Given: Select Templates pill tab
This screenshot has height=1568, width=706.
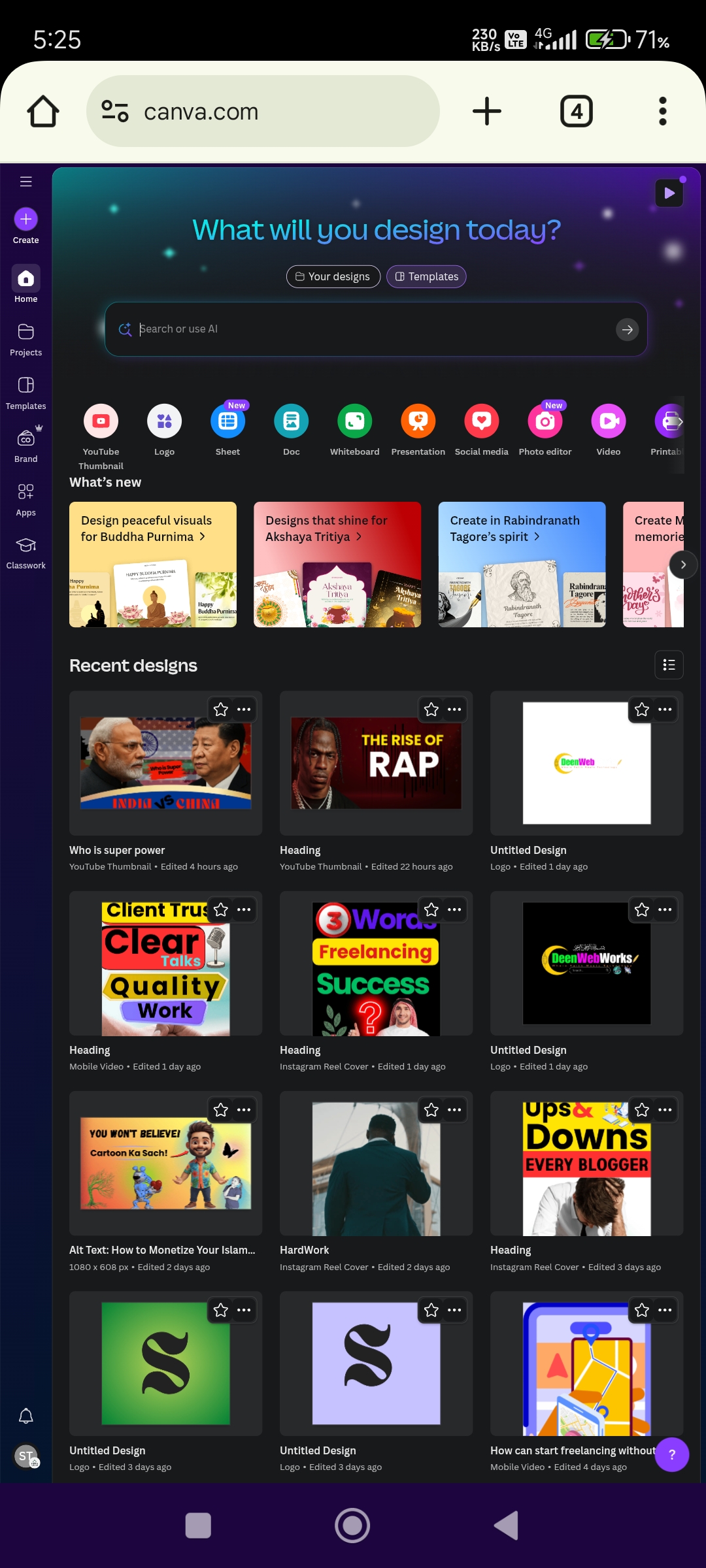Looking at the screenshot, I should click(x=426, y=276).
